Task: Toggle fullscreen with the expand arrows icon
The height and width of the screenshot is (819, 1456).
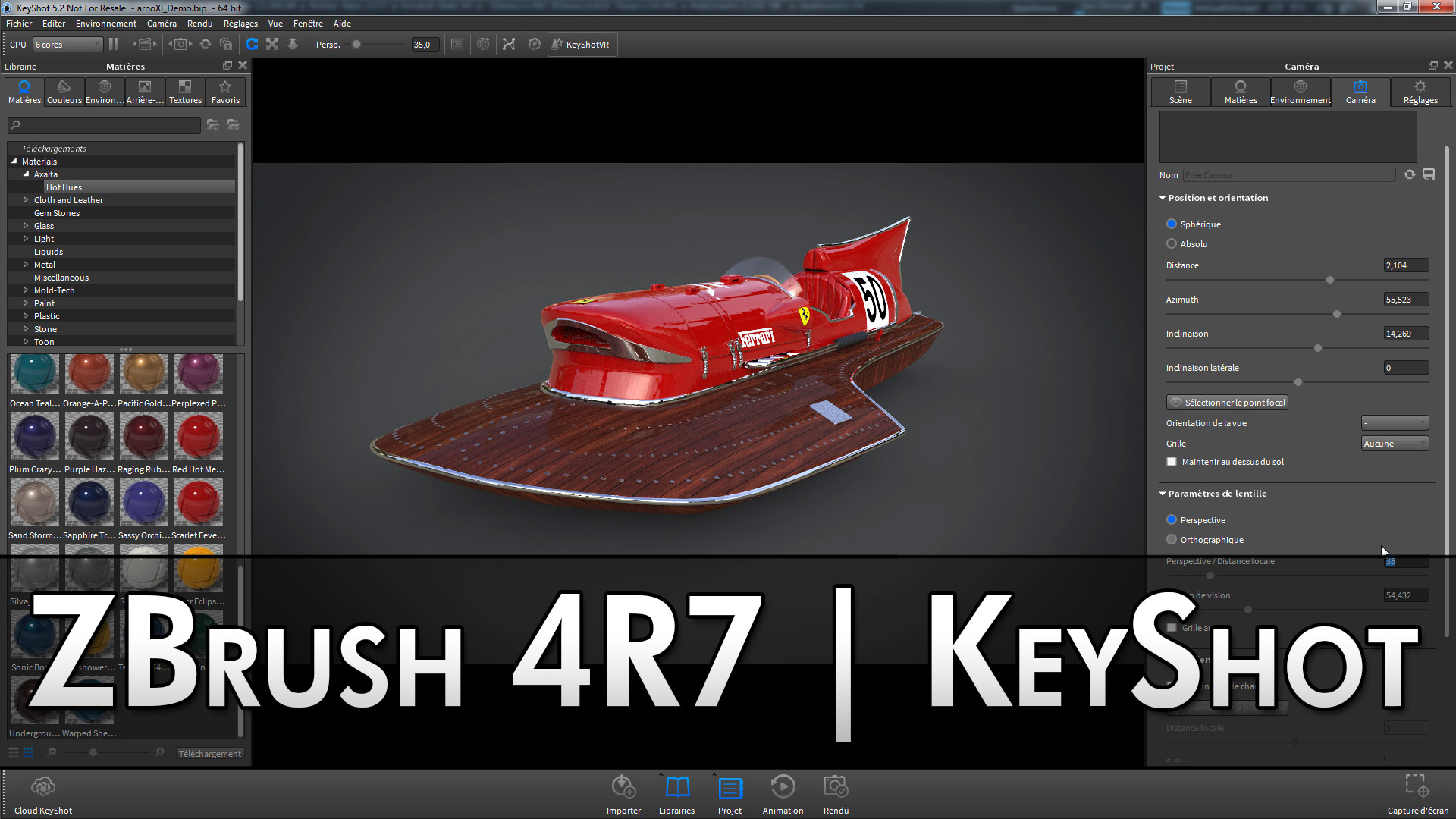Action: [272, 44]
